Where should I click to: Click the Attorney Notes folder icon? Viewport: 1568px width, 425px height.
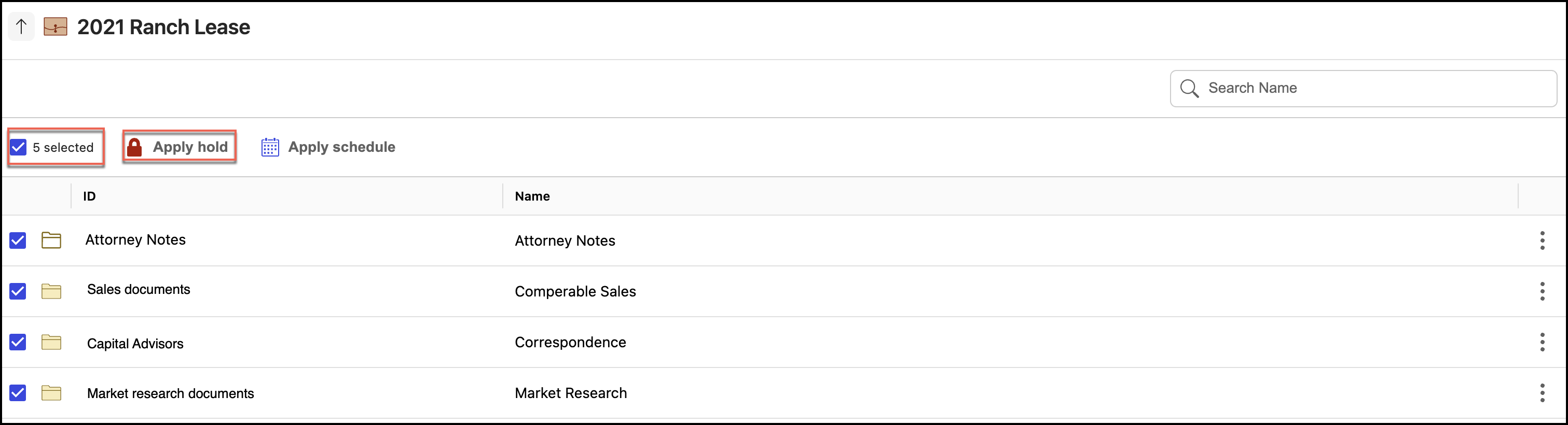tap(51, 240)
